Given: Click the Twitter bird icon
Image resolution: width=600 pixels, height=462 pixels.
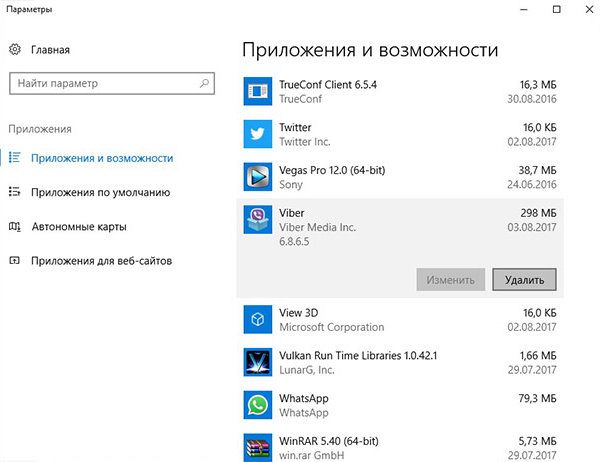Looking at the screenshot, I should coord(258,134).
